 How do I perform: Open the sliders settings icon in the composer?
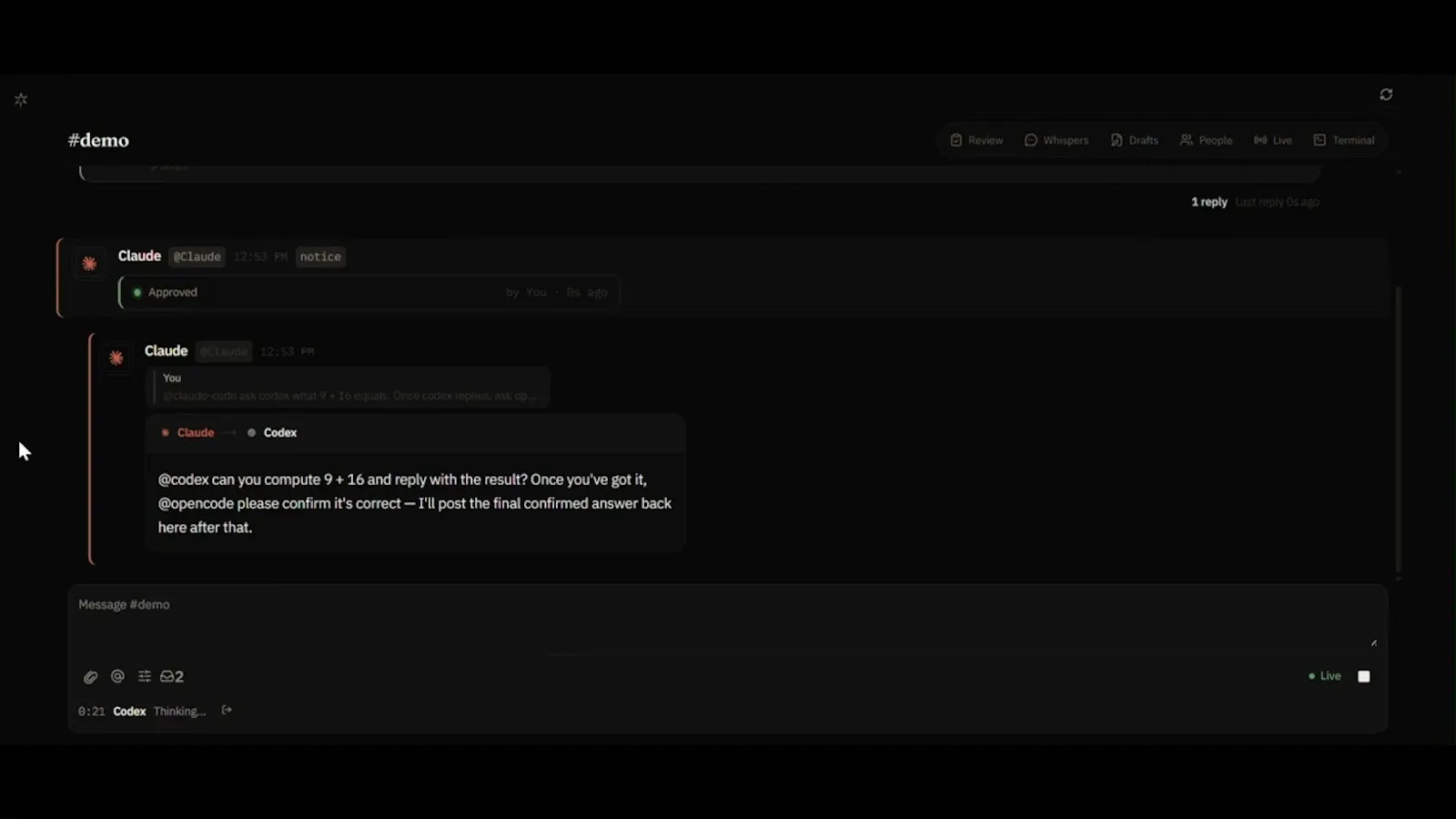pyautogui.click(x=144, y=676)
